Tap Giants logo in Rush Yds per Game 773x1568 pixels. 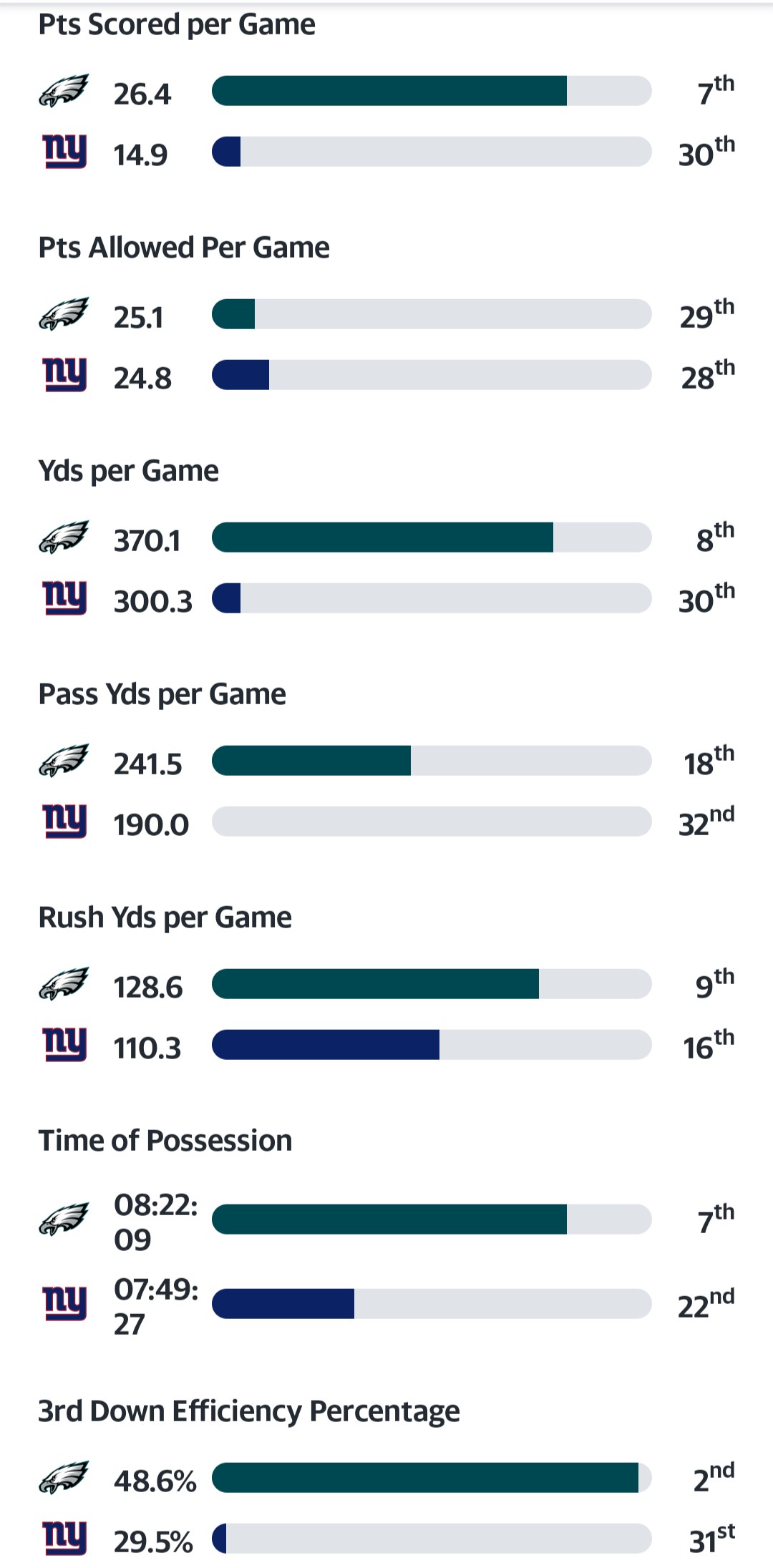coord(64,1045)
